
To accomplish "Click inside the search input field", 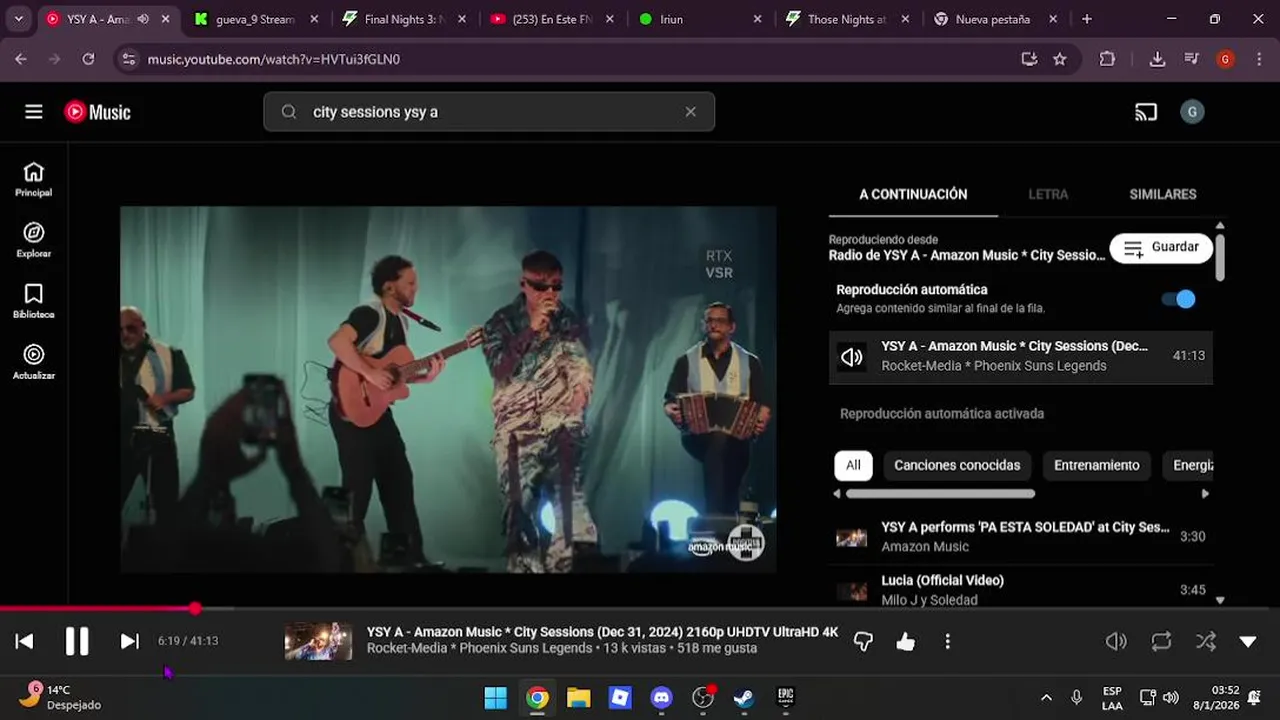I will [x=490, y=112].
